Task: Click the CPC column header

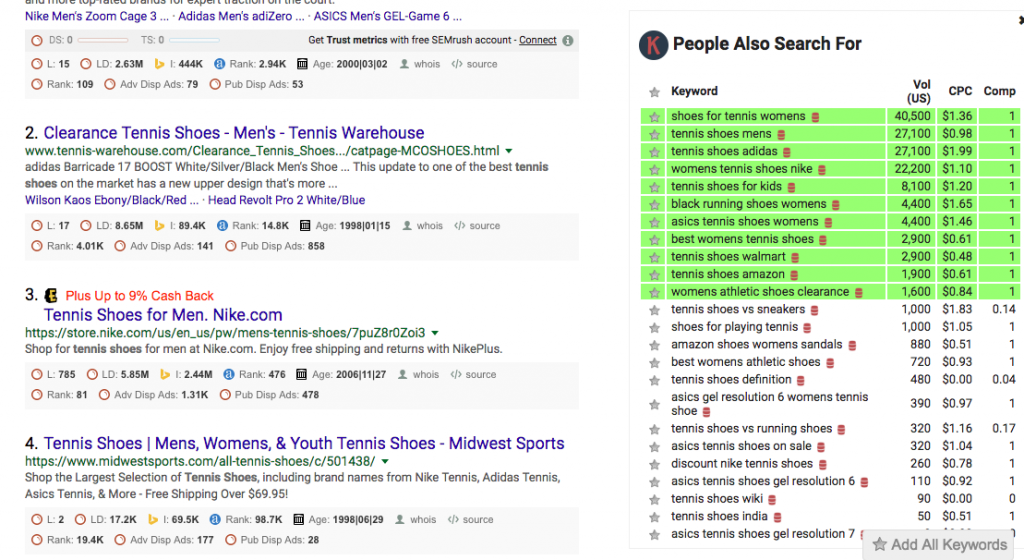Action: click(x=960, y=91)
